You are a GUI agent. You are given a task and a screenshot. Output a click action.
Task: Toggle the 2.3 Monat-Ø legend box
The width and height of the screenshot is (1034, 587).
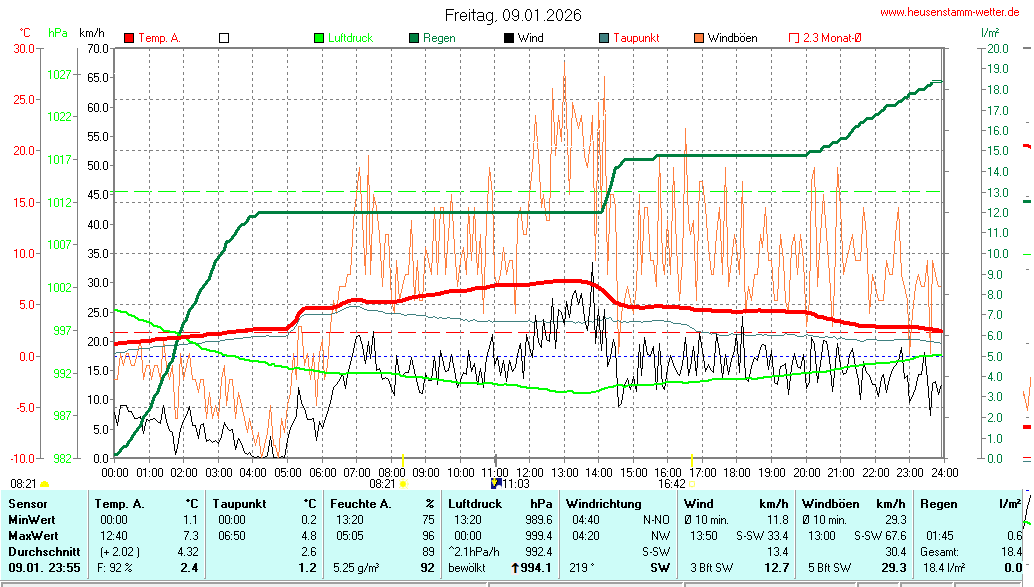click(795, 38)
